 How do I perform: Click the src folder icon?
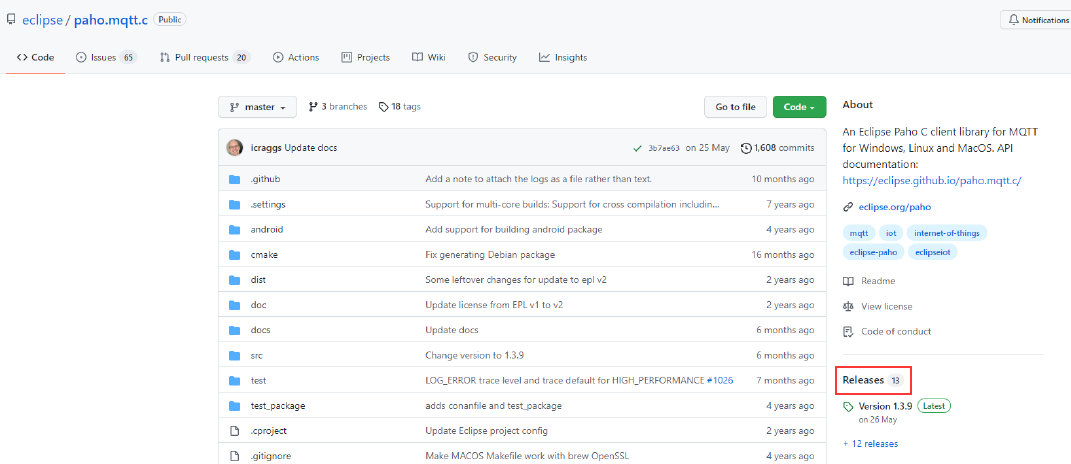click(235, 355)
